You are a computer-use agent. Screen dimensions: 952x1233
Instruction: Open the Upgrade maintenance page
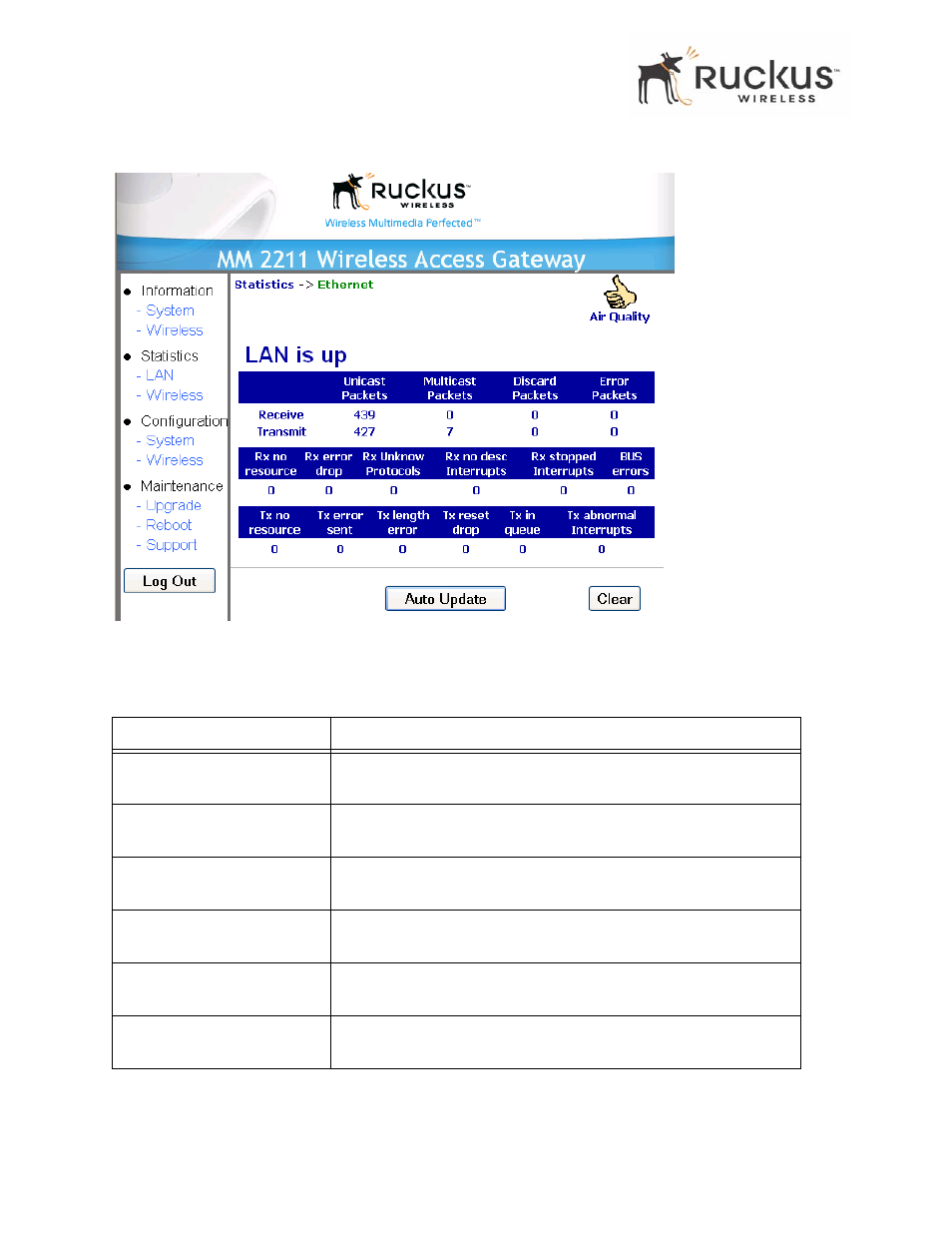point(174,506)
